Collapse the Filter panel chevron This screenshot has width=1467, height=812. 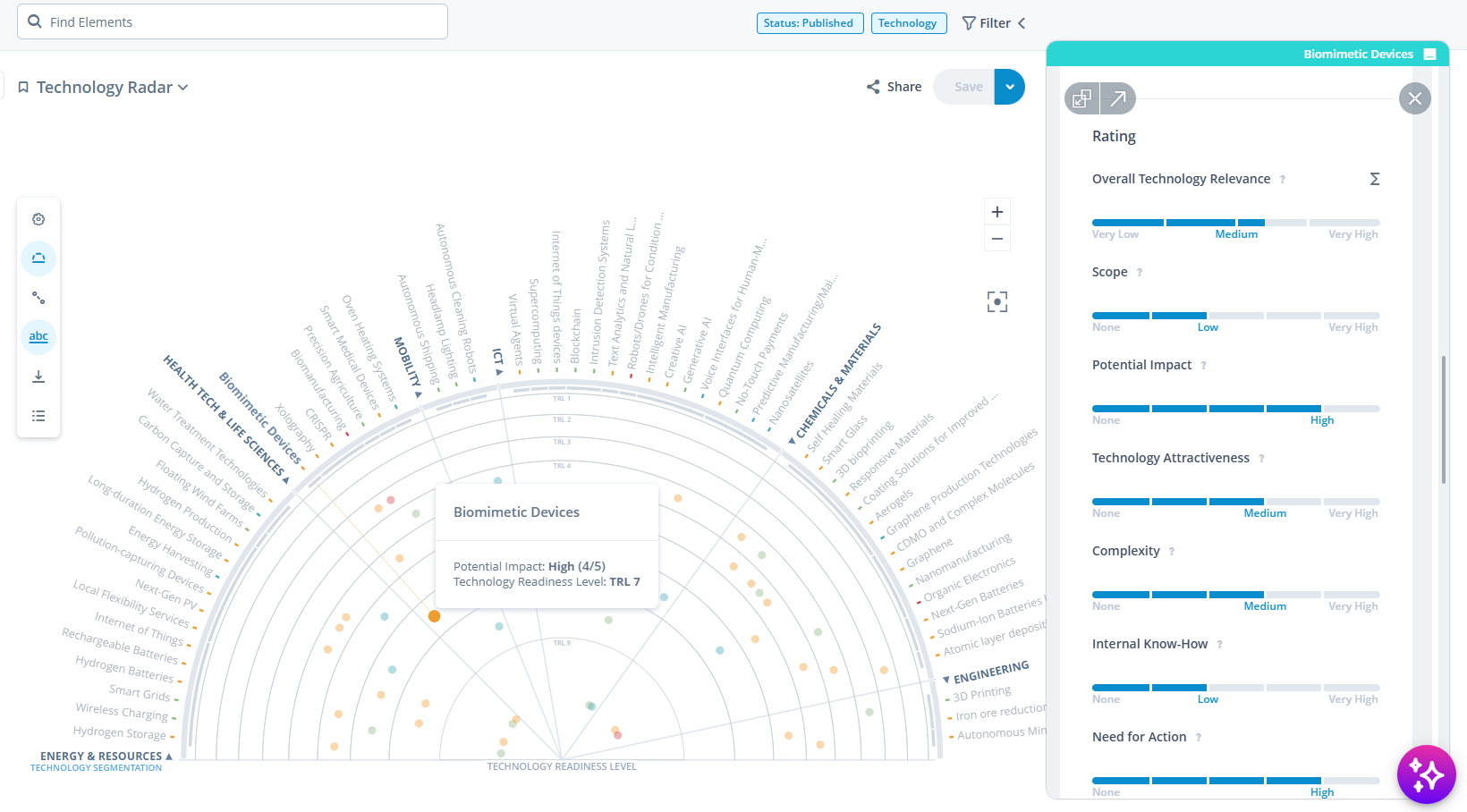(x=1022, y=22)
